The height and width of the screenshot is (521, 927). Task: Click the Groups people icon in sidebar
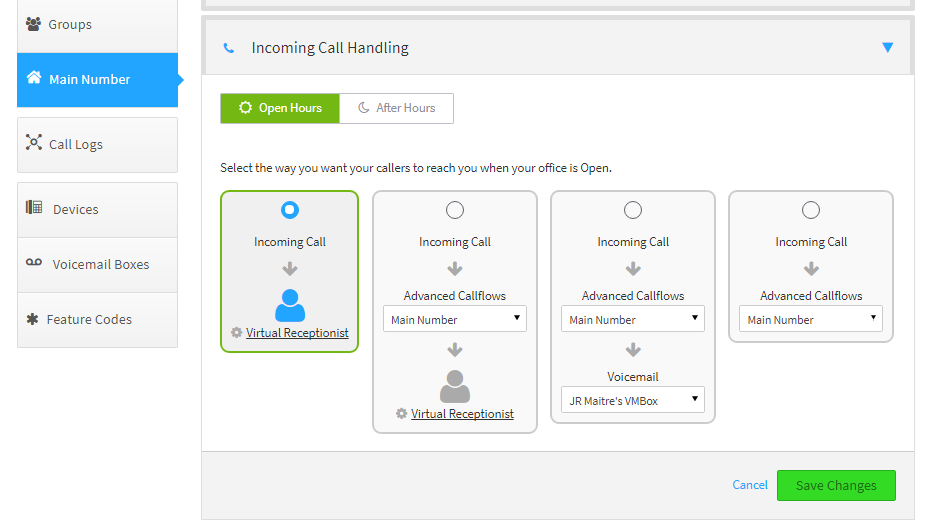coord(34,24)
